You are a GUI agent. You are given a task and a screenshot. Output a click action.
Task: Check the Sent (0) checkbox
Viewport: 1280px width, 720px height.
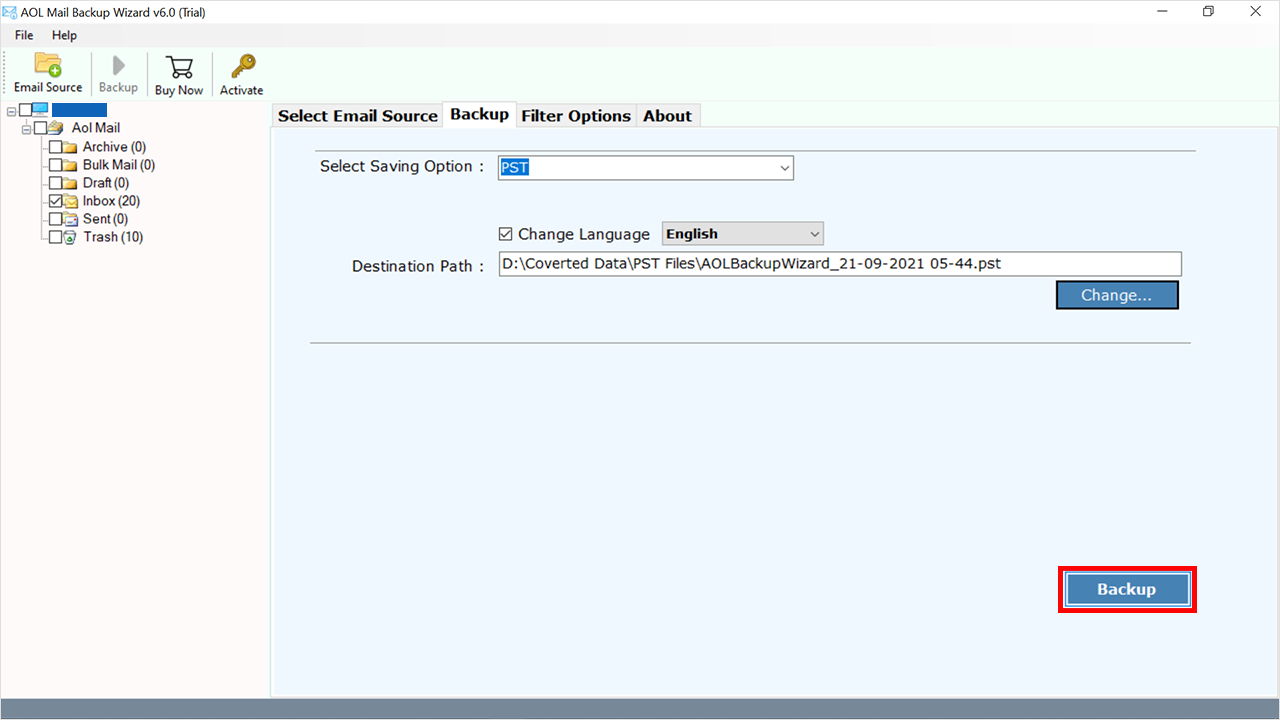(55, 219)
